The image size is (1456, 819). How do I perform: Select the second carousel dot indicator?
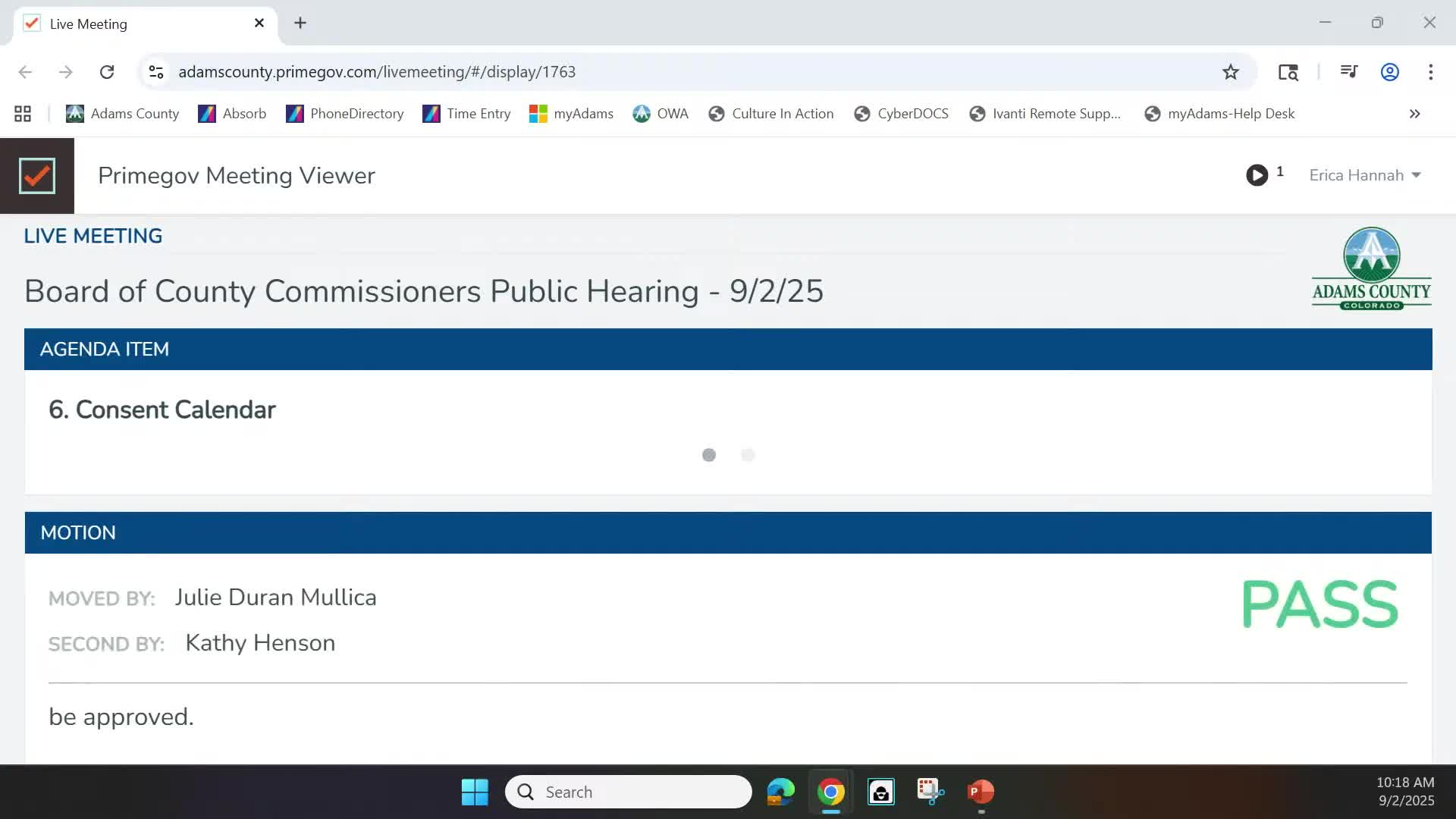pos(748,455)
